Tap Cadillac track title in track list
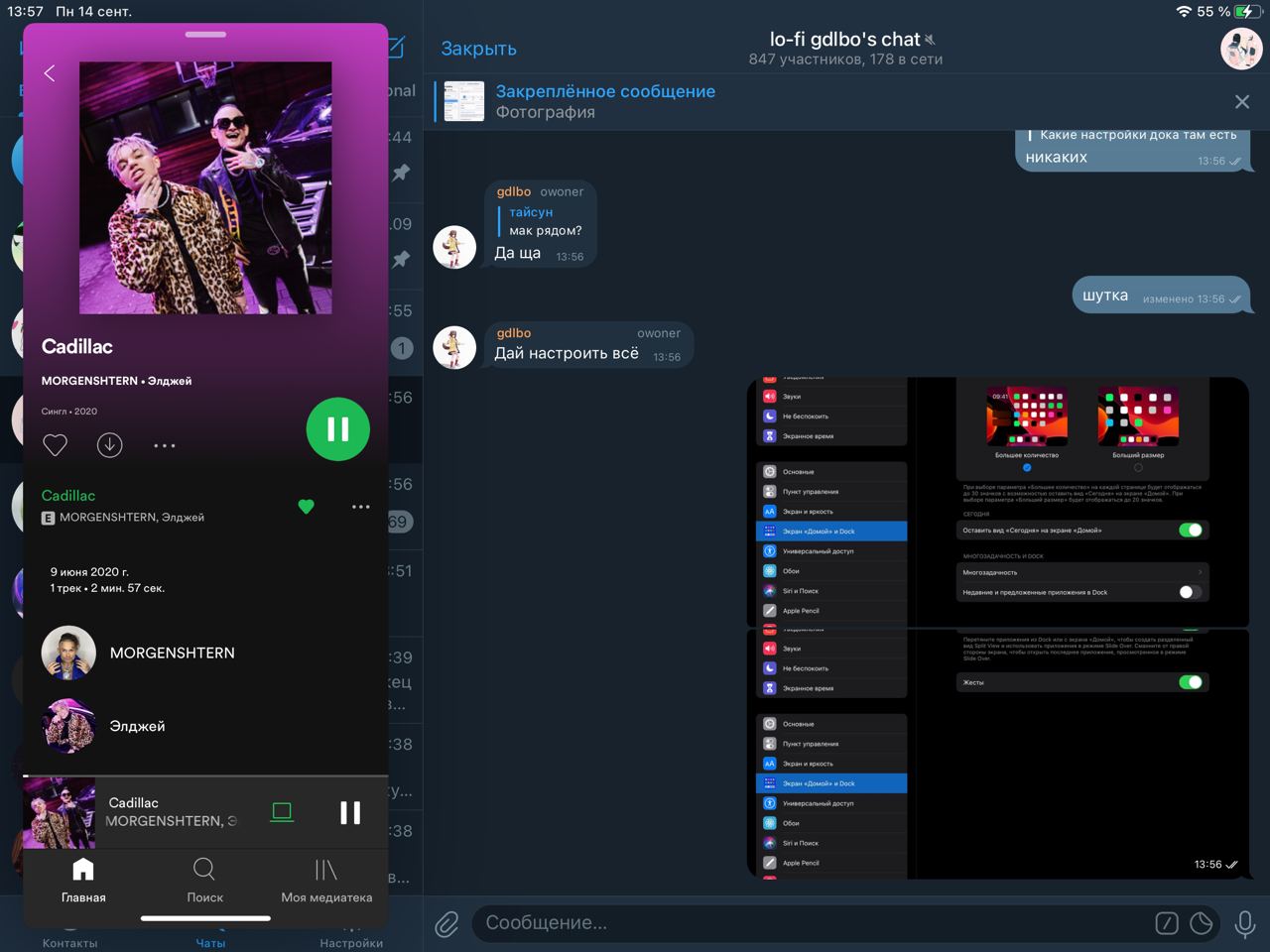The height and width of the screenshot is (952, 1270). click(x=68, y=495)
